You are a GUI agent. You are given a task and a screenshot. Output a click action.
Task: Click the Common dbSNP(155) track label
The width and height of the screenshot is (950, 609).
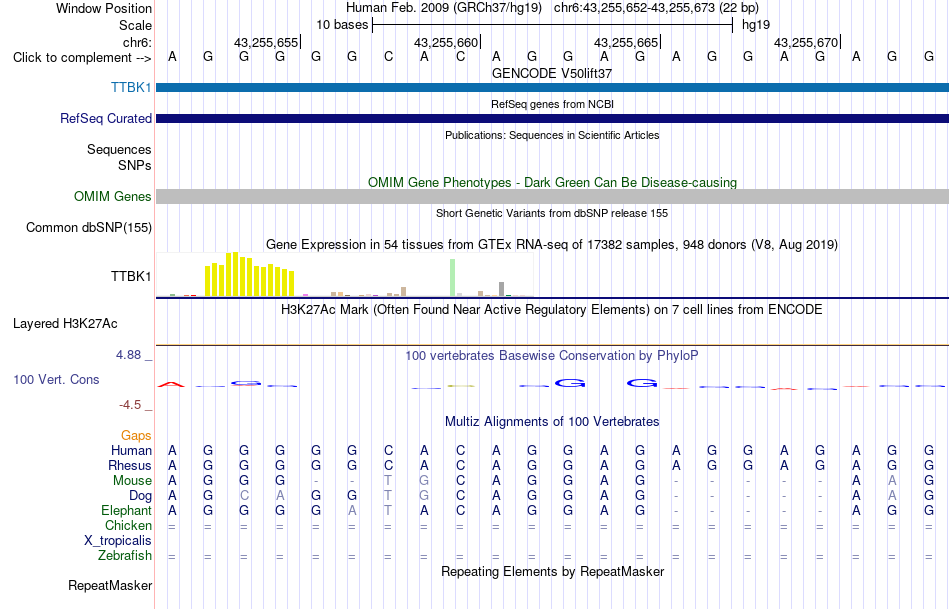click(x=88, y=227)
